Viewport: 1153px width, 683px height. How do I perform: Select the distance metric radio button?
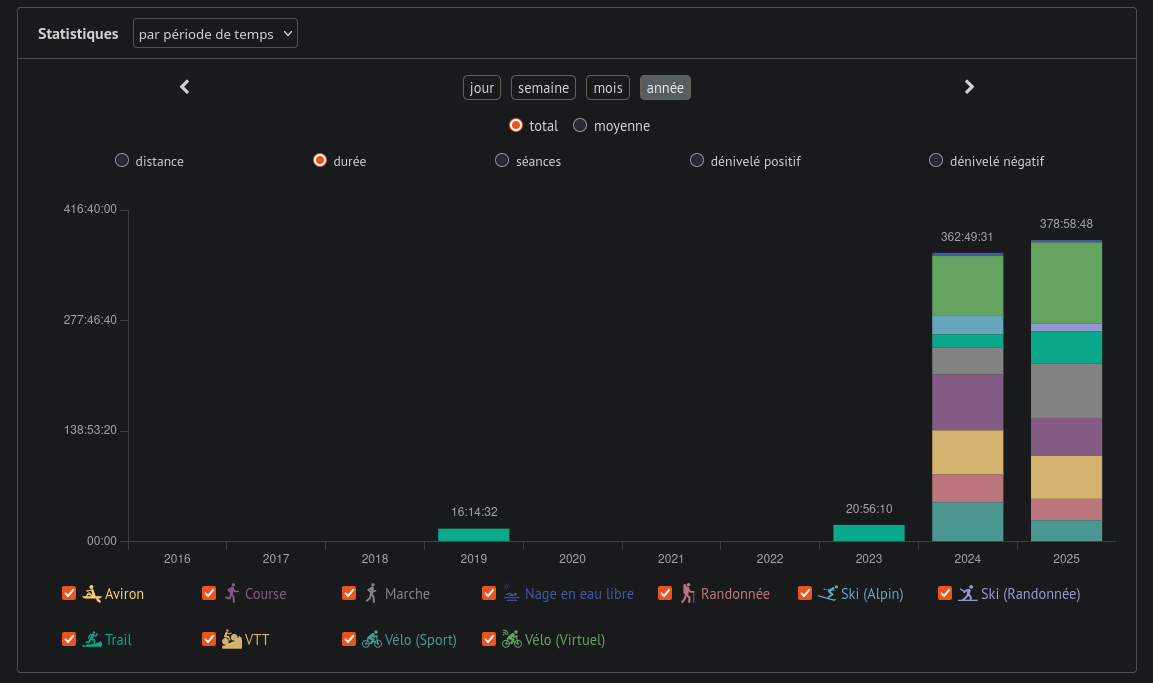pos(122,160)
